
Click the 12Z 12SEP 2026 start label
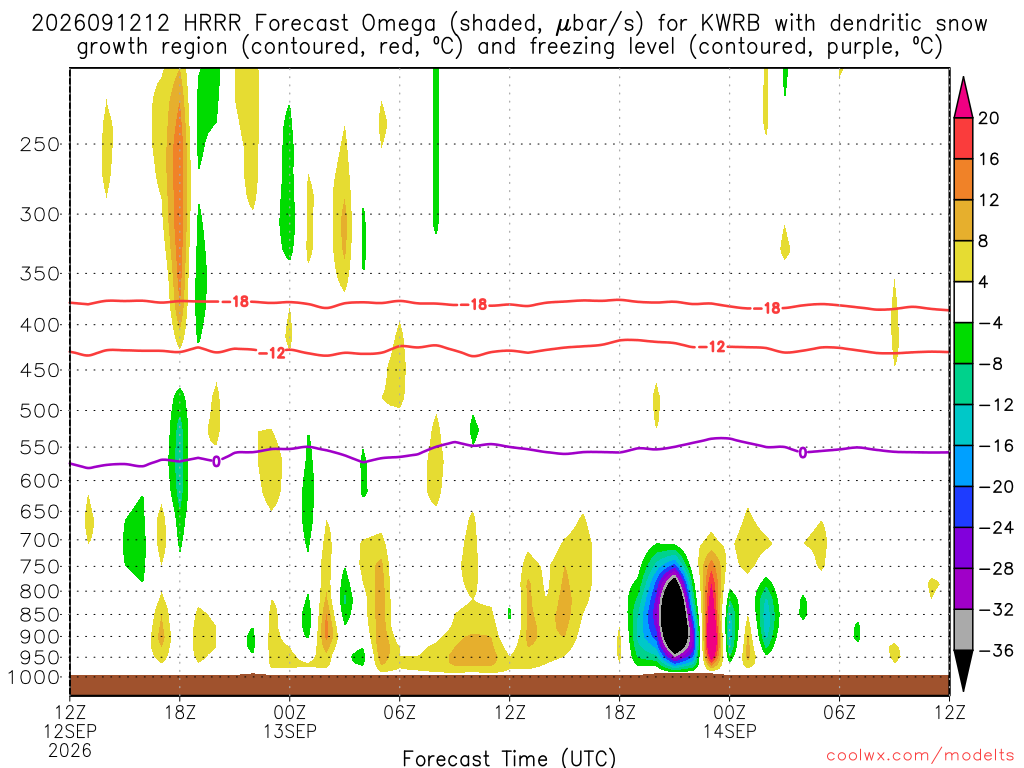70,731
